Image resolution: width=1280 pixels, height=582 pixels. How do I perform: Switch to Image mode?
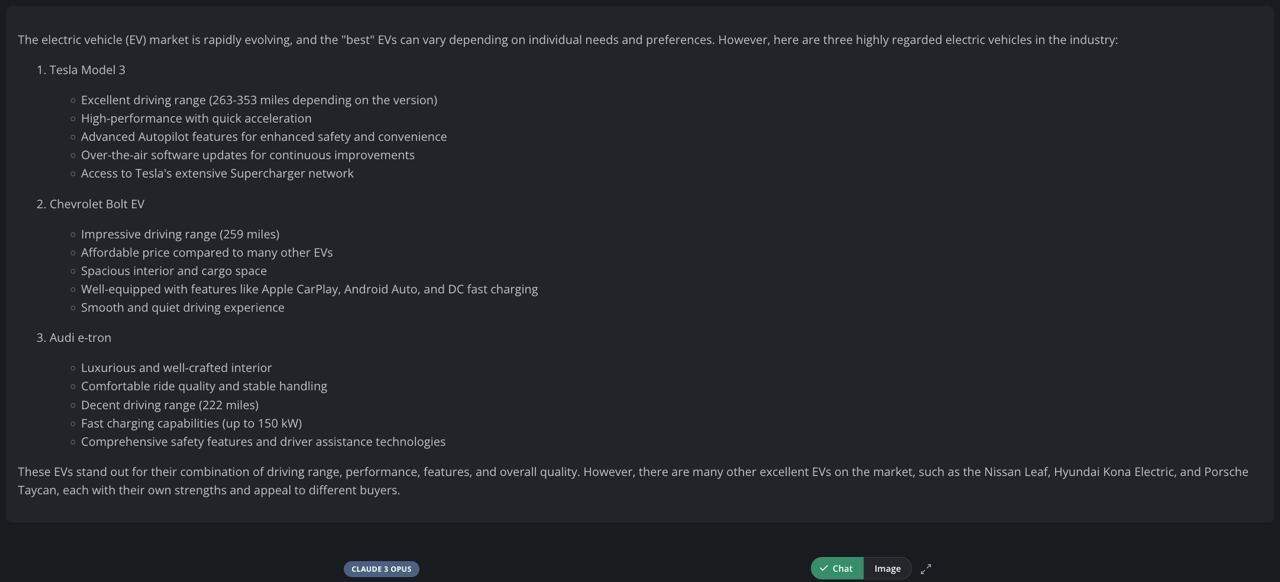887,569
